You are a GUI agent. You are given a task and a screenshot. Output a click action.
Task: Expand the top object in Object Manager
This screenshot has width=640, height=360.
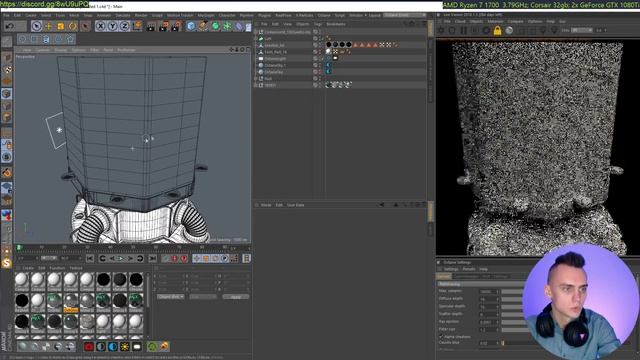pyautogui.click(x=256, y=32)
